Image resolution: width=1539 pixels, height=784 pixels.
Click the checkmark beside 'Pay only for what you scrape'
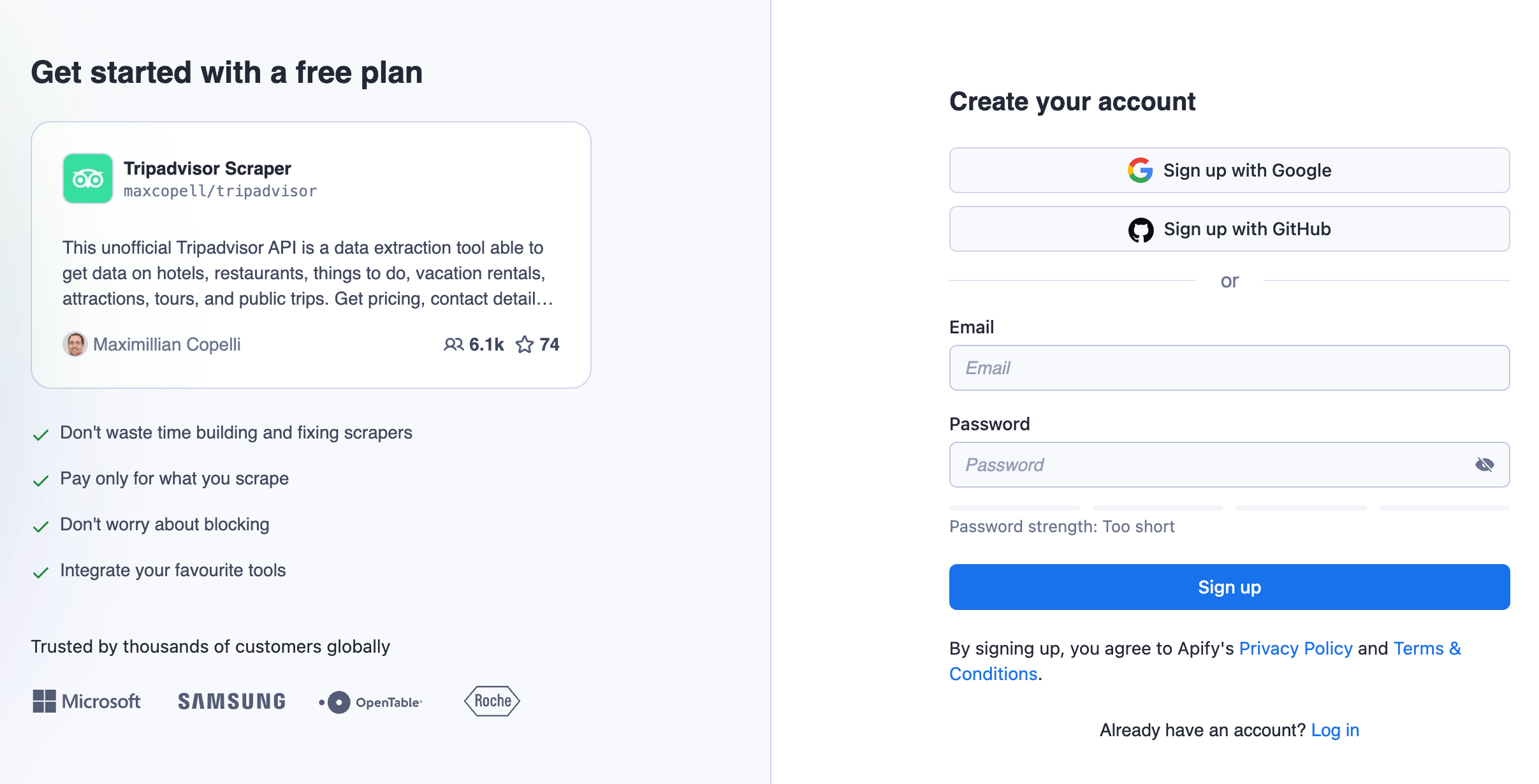[41, 480]
